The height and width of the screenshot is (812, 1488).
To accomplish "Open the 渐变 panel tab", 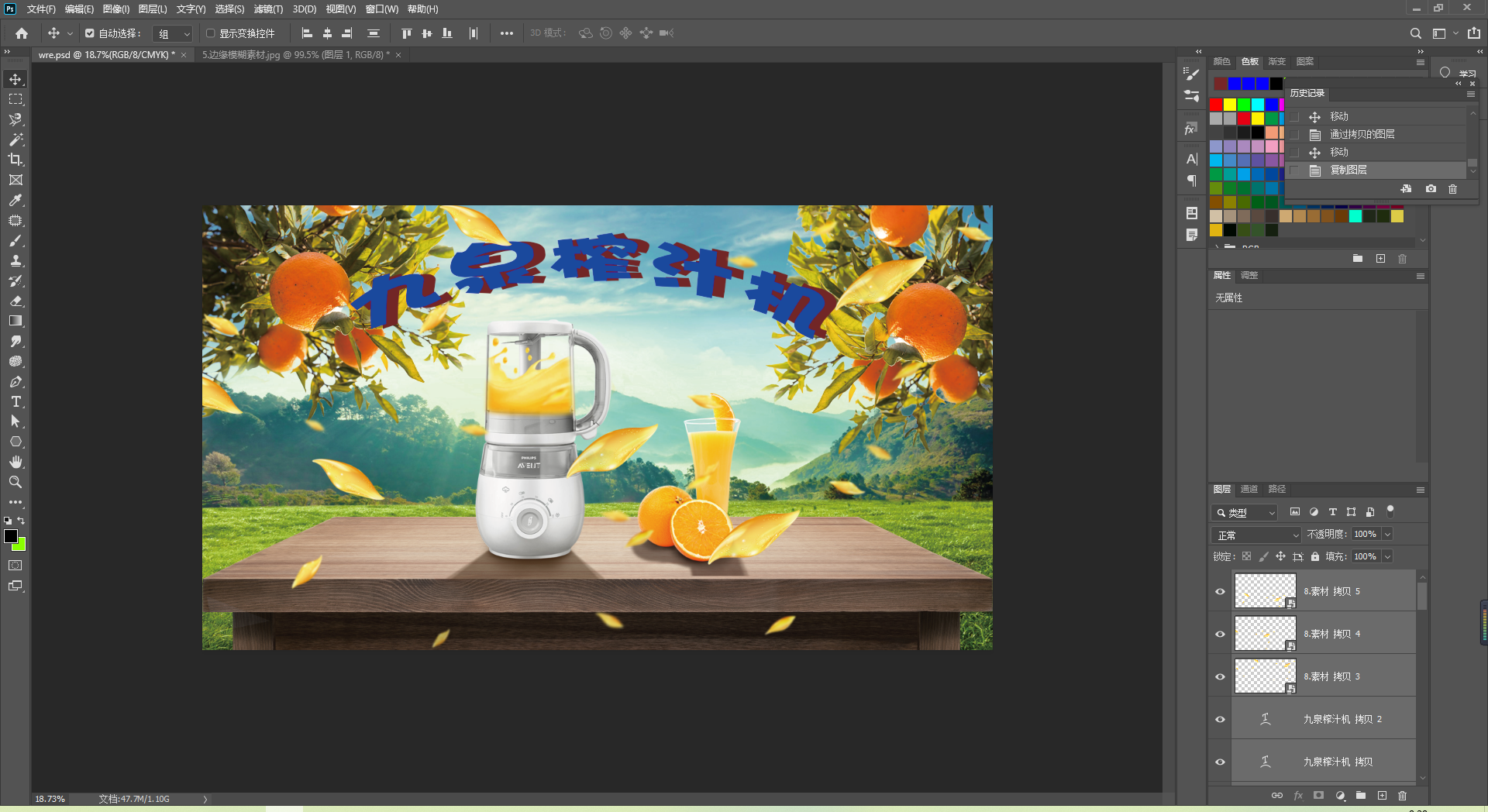I will (1276, 62).
